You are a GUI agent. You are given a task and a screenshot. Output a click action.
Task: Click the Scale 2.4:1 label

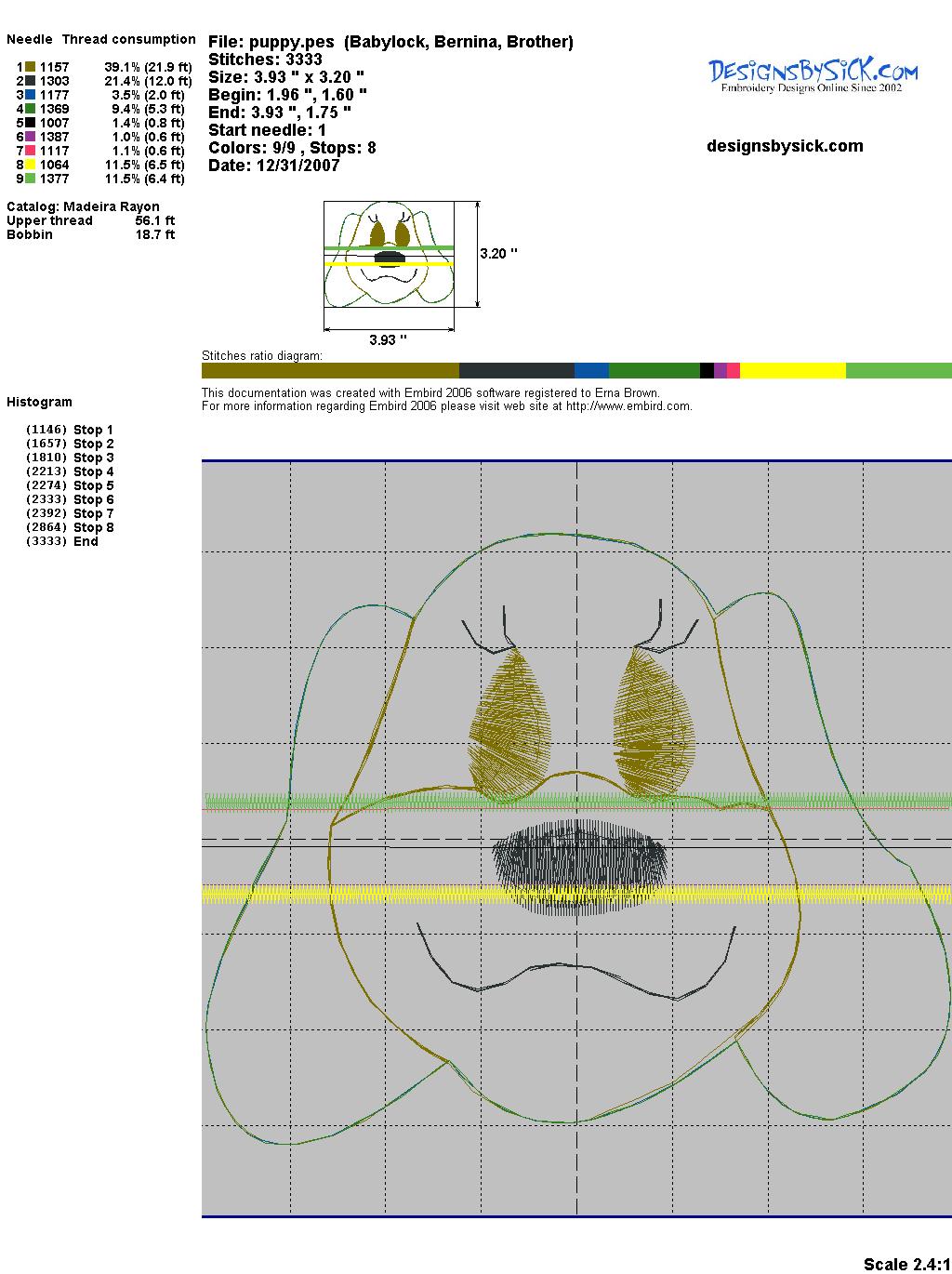click(906, 1264)
